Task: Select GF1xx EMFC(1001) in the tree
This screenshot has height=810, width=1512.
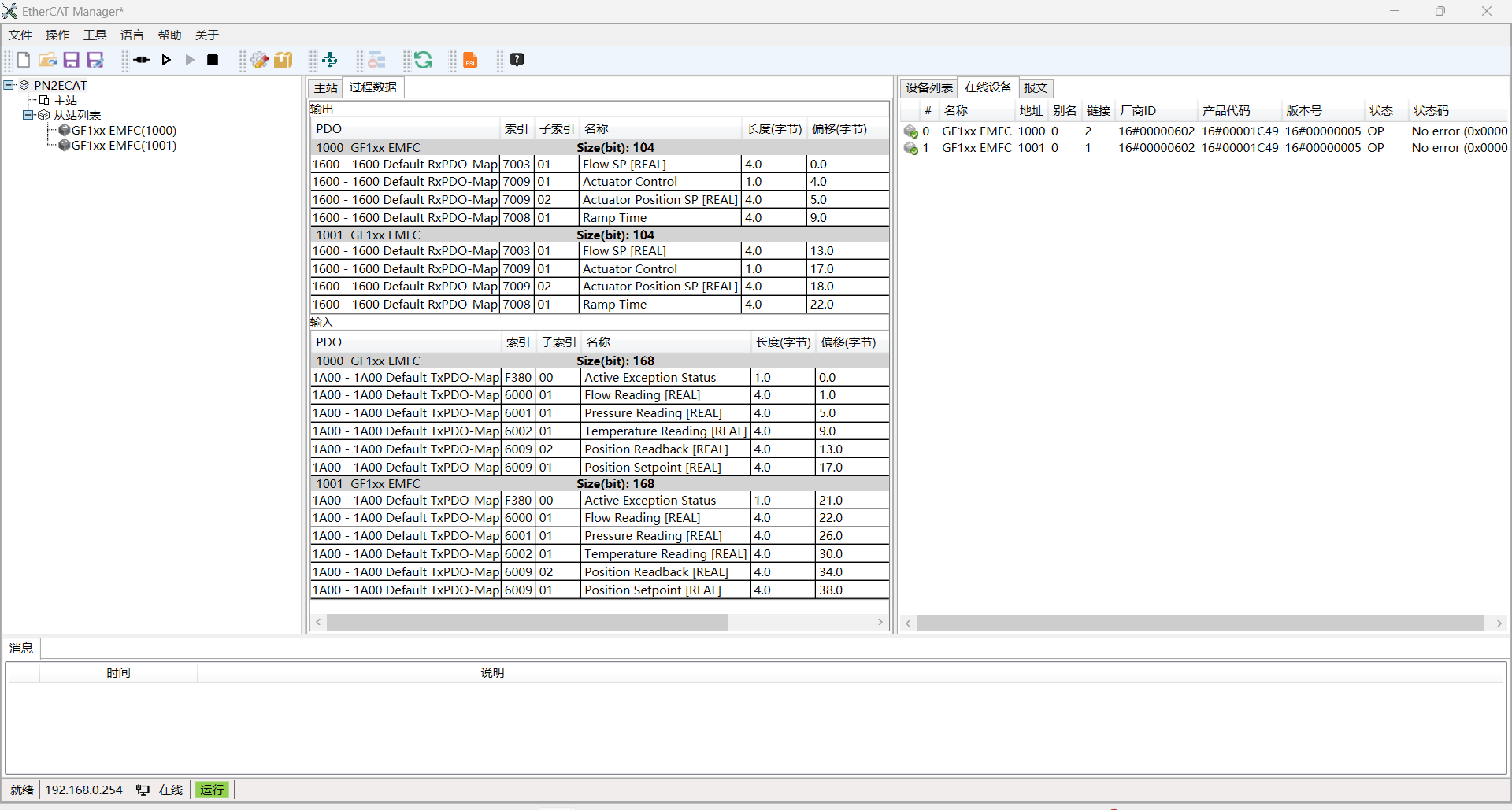Action: pos(124,146)
